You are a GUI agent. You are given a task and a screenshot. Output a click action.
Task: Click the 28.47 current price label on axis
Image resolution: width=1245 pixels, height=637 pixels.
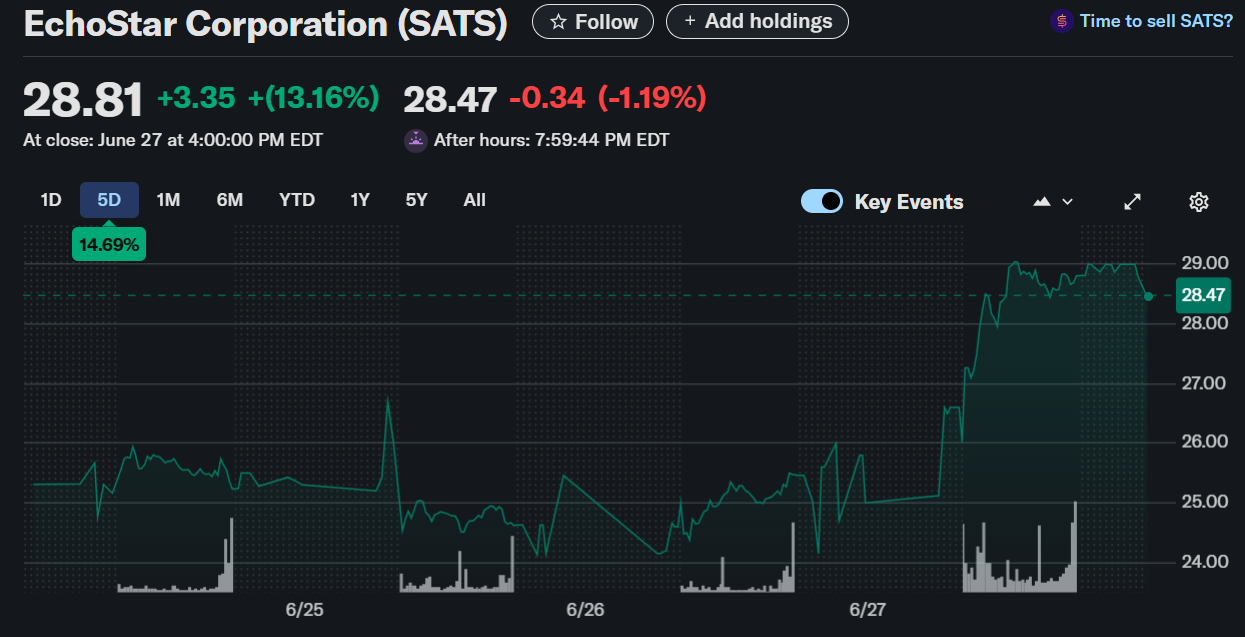1203,295
